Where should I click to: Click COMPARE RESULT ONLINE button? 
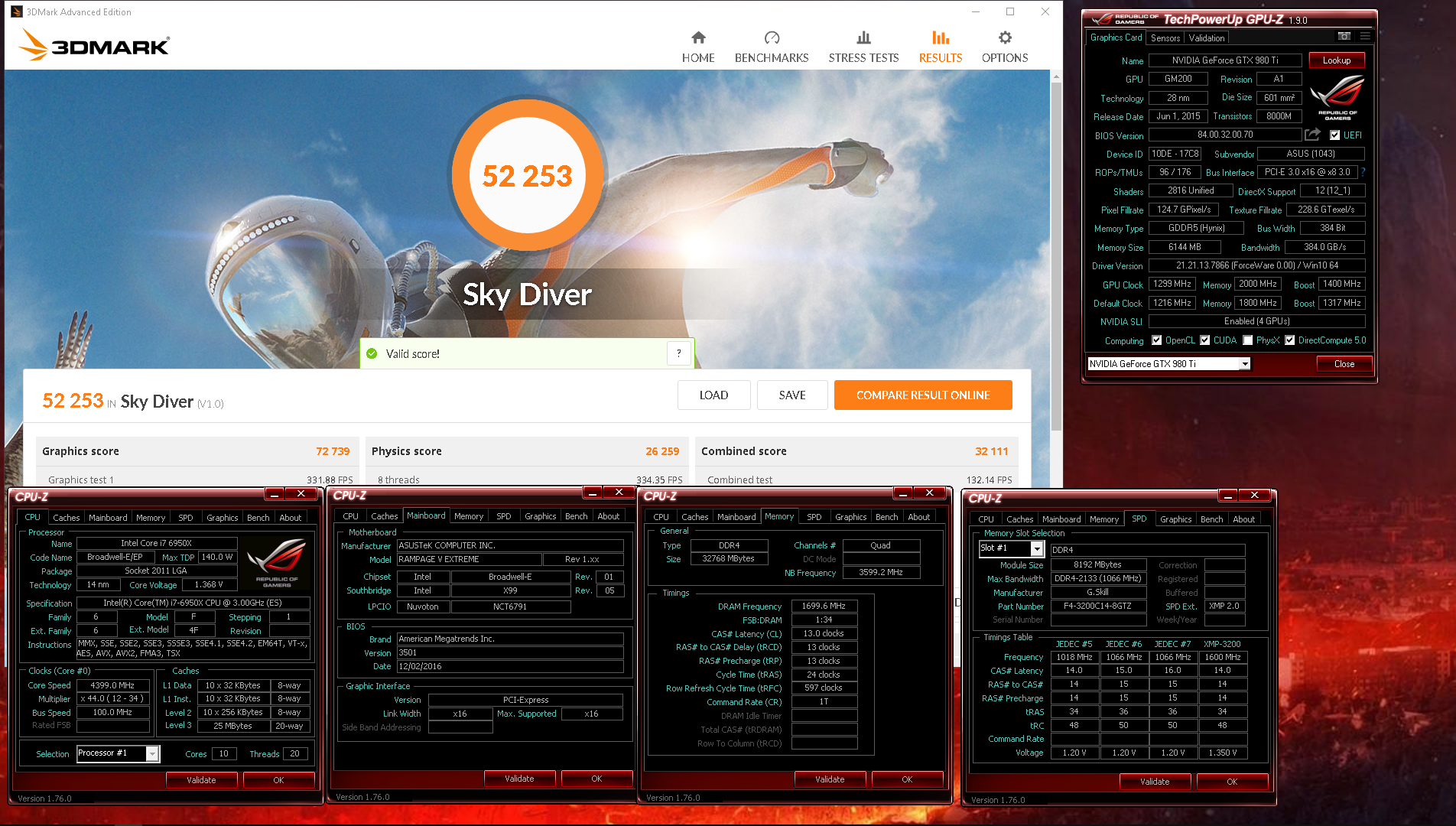923,395
